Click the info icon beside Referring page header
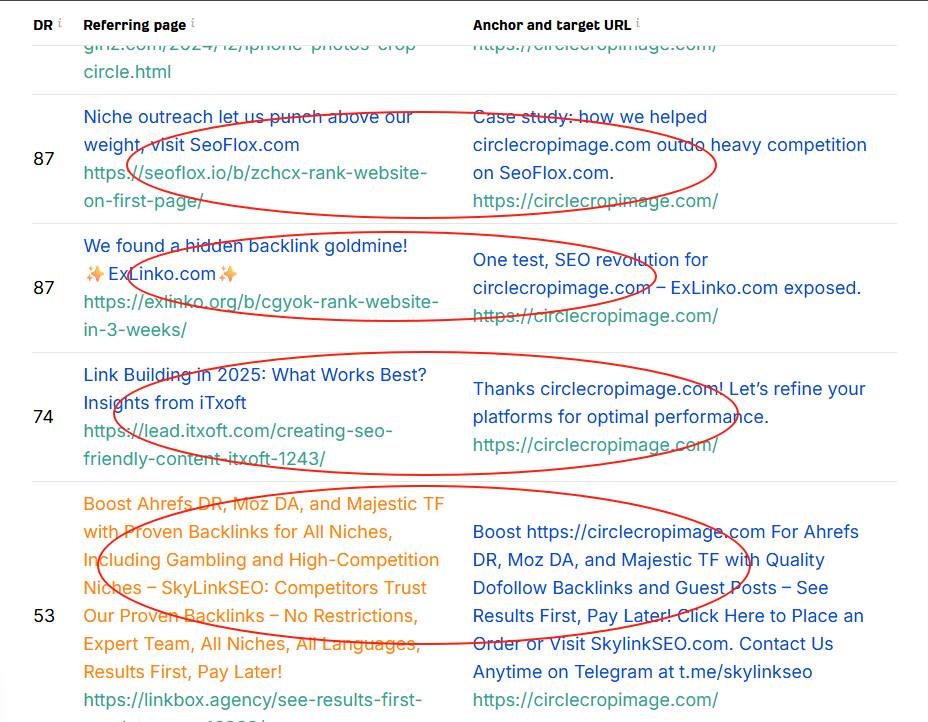The height and width of the screenshot is (722, 928). [x=193, y=22]
